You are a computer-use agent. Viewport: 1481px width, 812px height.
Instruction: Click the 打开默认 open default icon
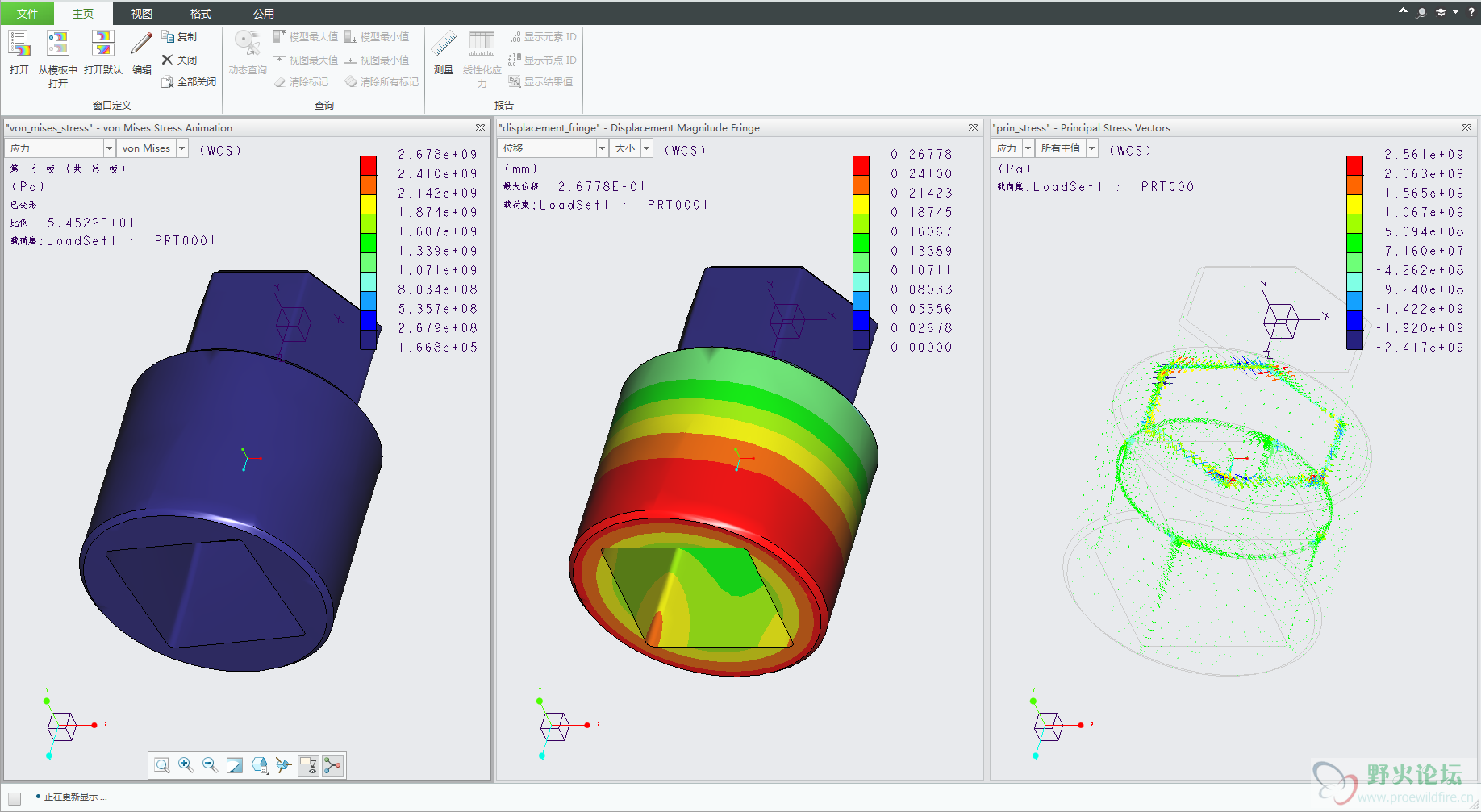pyautogui.click(x=102, y=44)
